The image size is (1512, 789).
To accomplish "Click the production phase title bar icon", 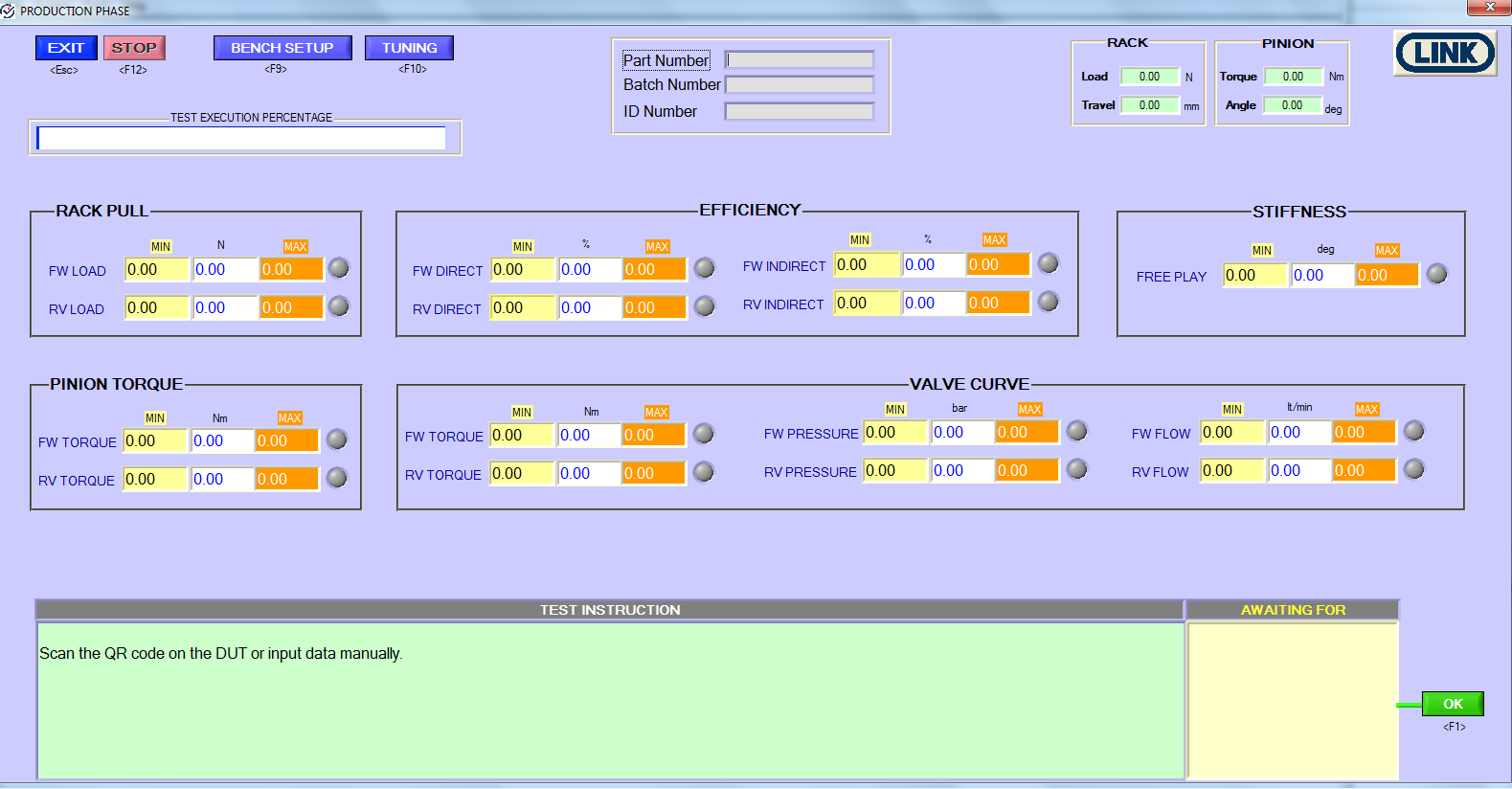I will (9, 11).
